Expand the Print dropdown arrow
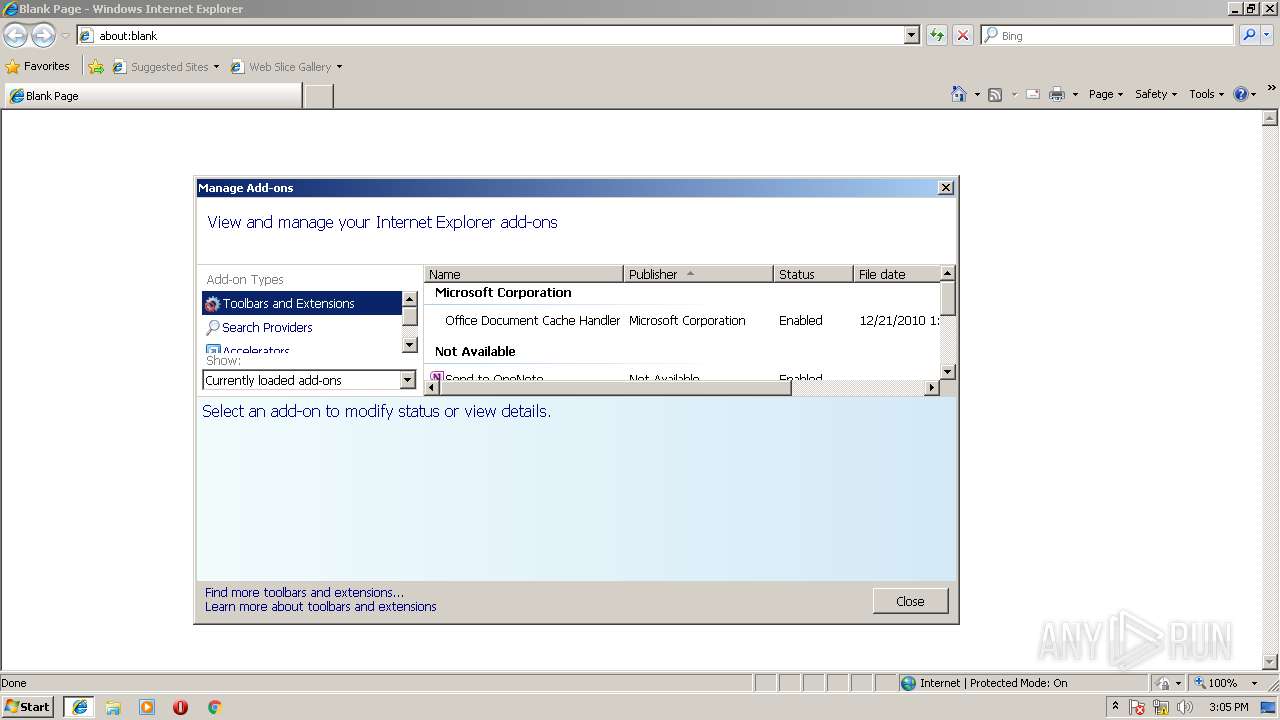The image size is (1280, 720). [1075, 95]
